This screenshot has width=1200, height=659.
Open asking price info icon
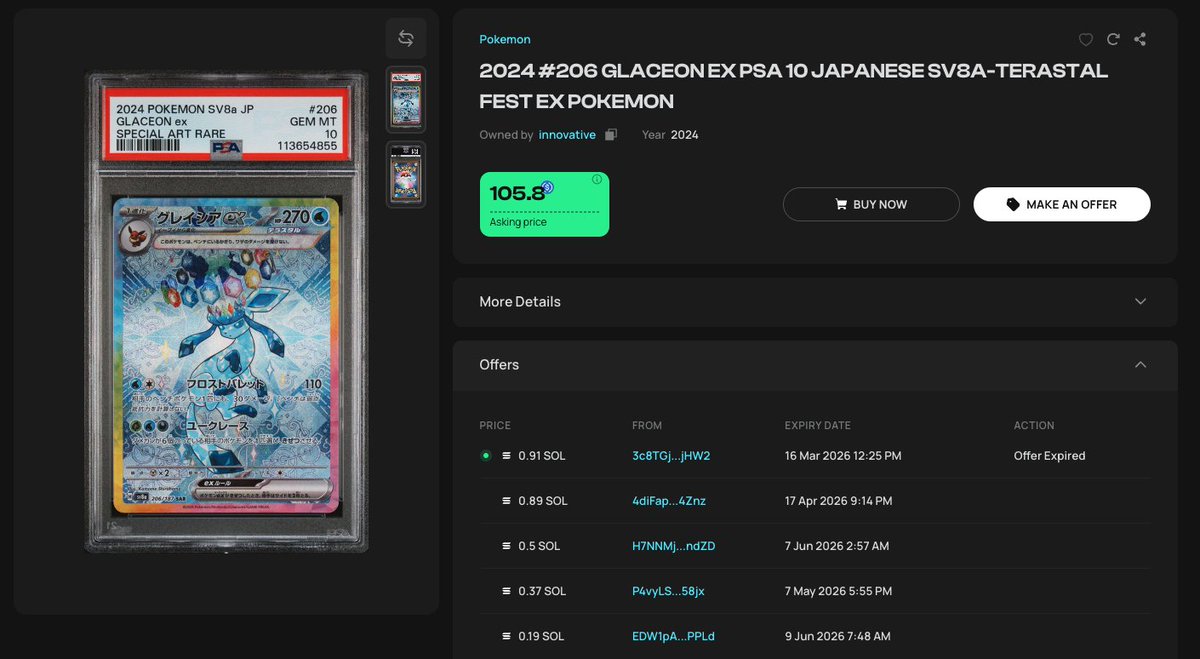pos(597,180)
